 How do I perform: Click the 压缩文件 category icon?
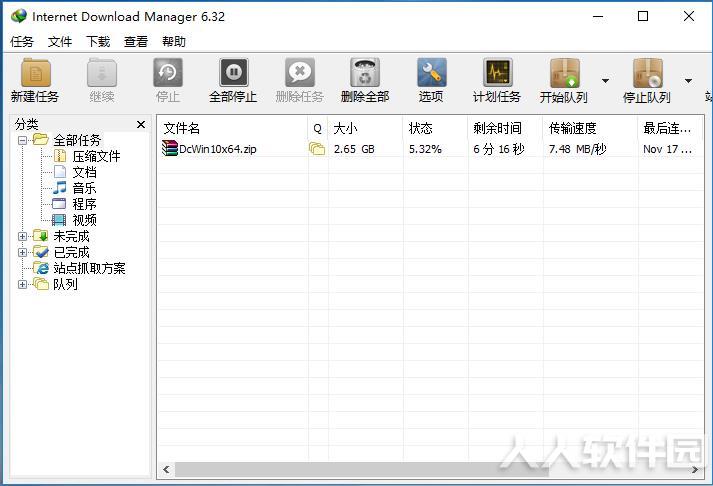click(x=60, y=156)
